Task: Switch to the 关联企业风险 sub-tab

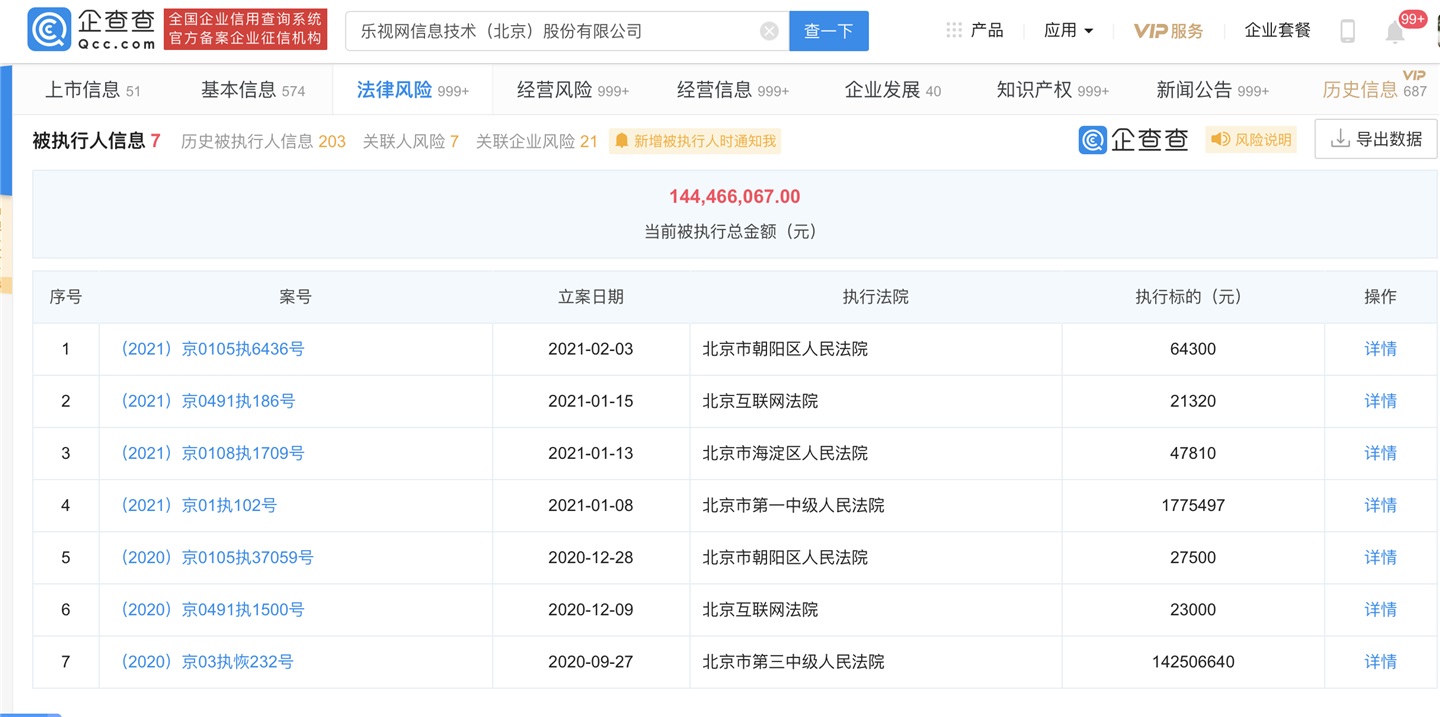Action: pyautogui.click(x=536, y=142)
